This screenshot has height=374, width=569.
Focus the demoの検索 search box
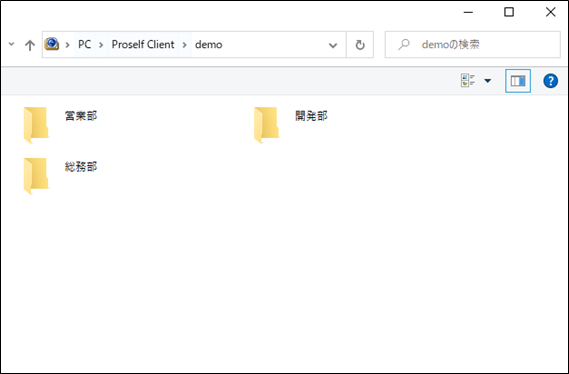472,45
